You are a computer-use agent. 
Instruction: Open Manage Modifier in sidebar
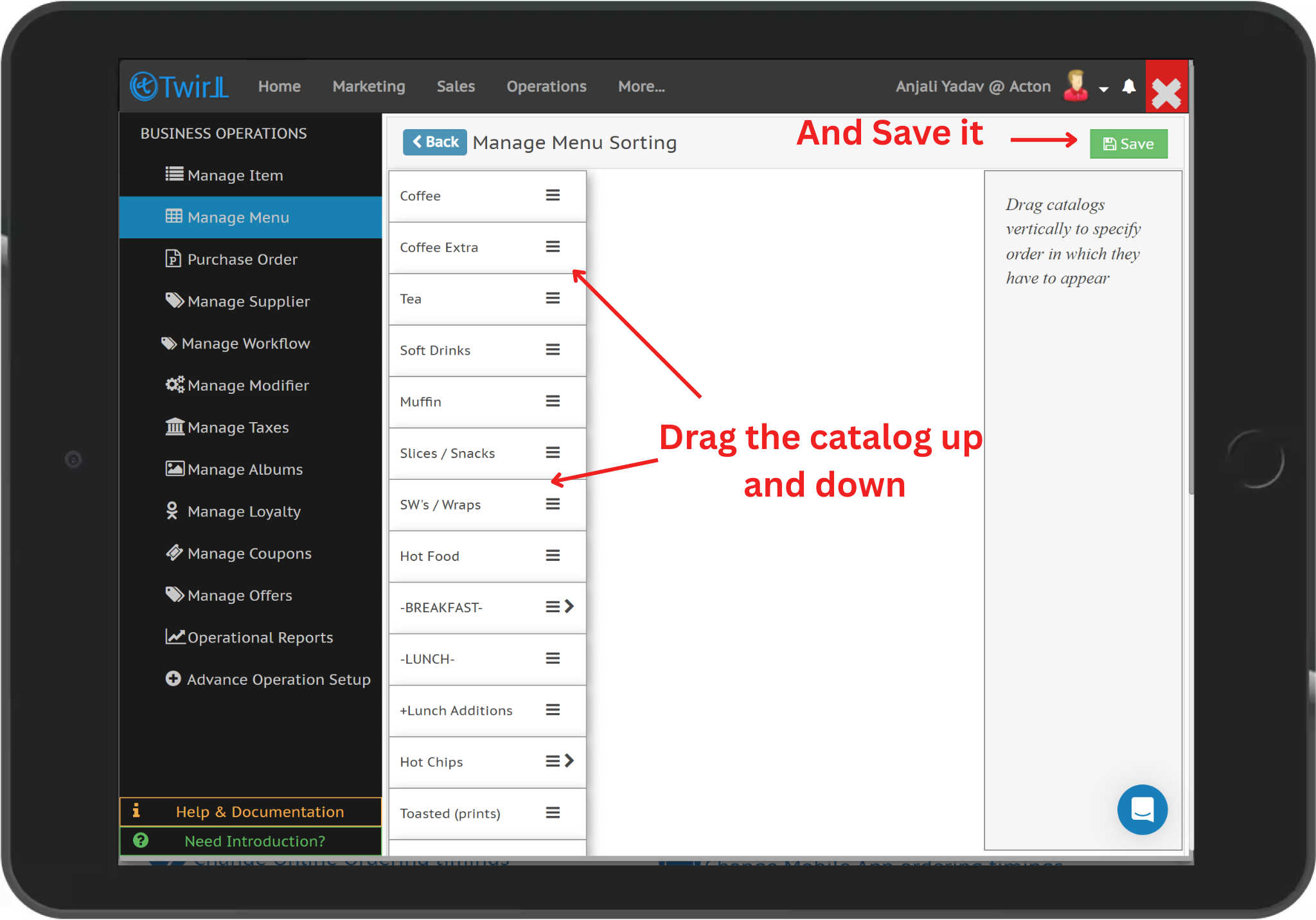(x=251, y=385)
